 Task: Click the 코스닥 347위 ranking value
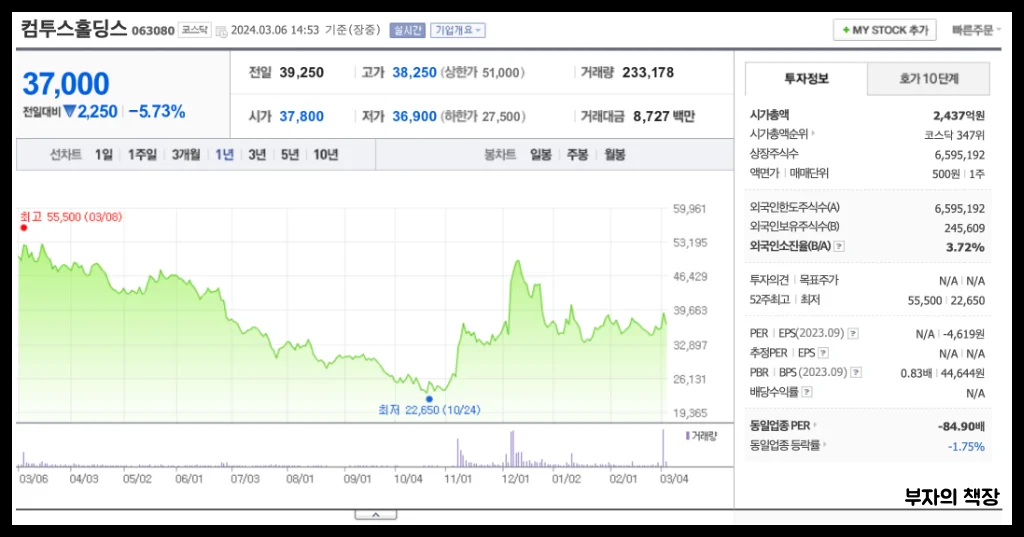coord(954,135)
